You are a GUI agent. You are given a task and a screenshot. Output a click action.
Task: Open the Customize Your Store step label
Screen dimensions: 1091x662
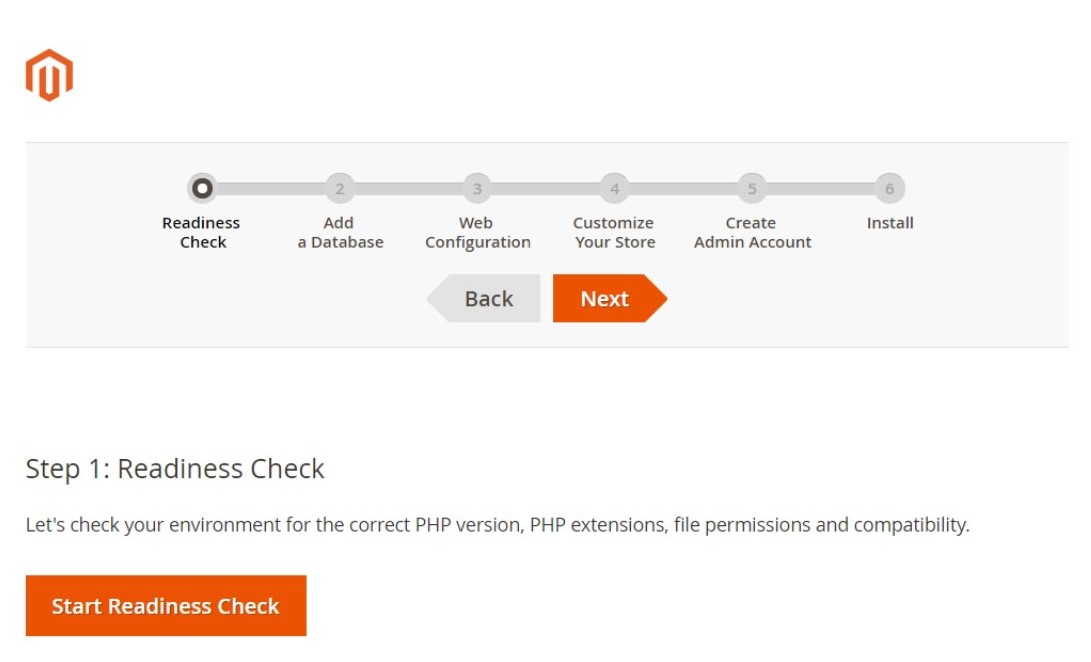pos(614,233)
